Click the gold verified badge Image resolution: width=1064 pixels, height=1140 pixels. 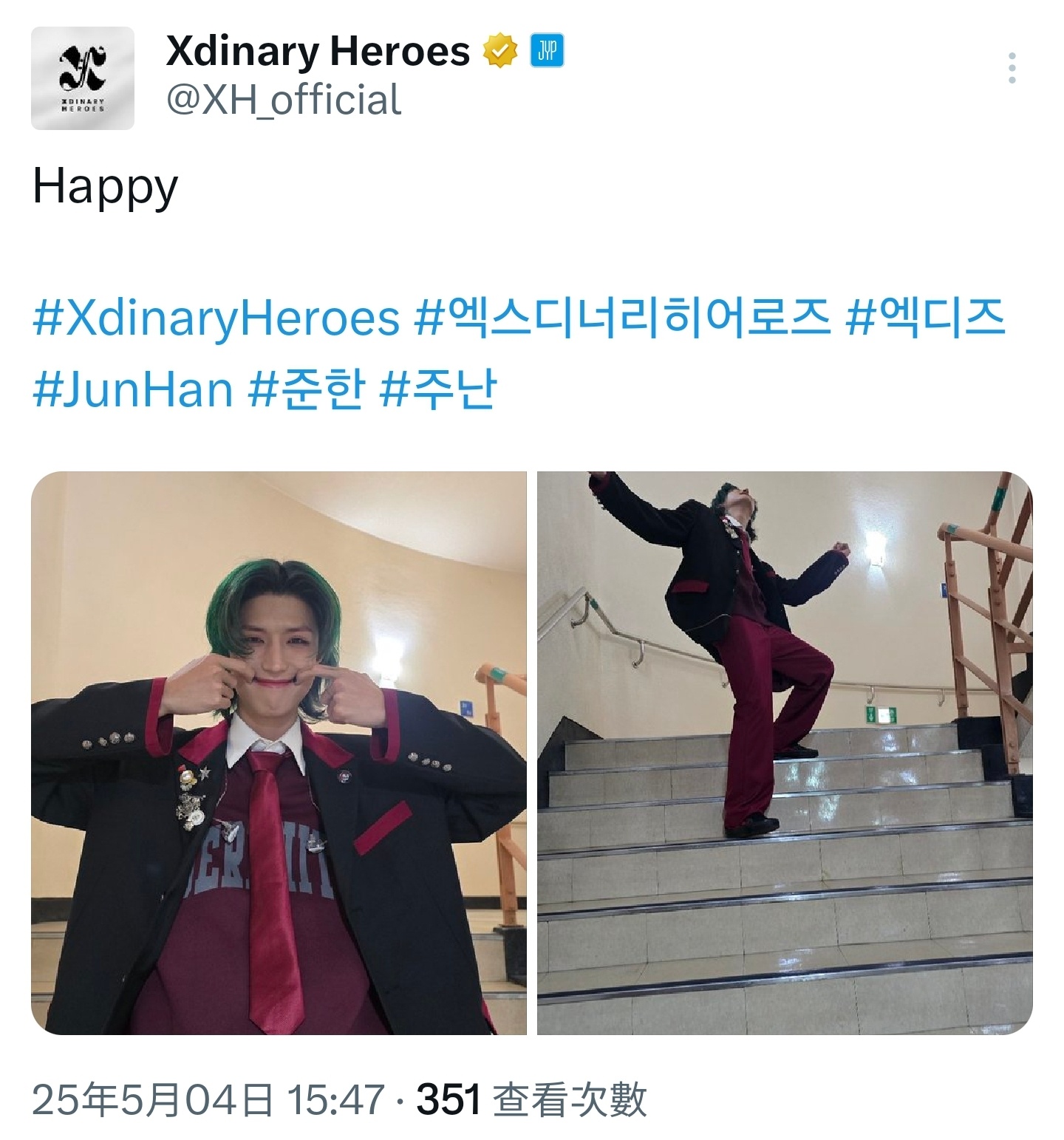(499, 52)
